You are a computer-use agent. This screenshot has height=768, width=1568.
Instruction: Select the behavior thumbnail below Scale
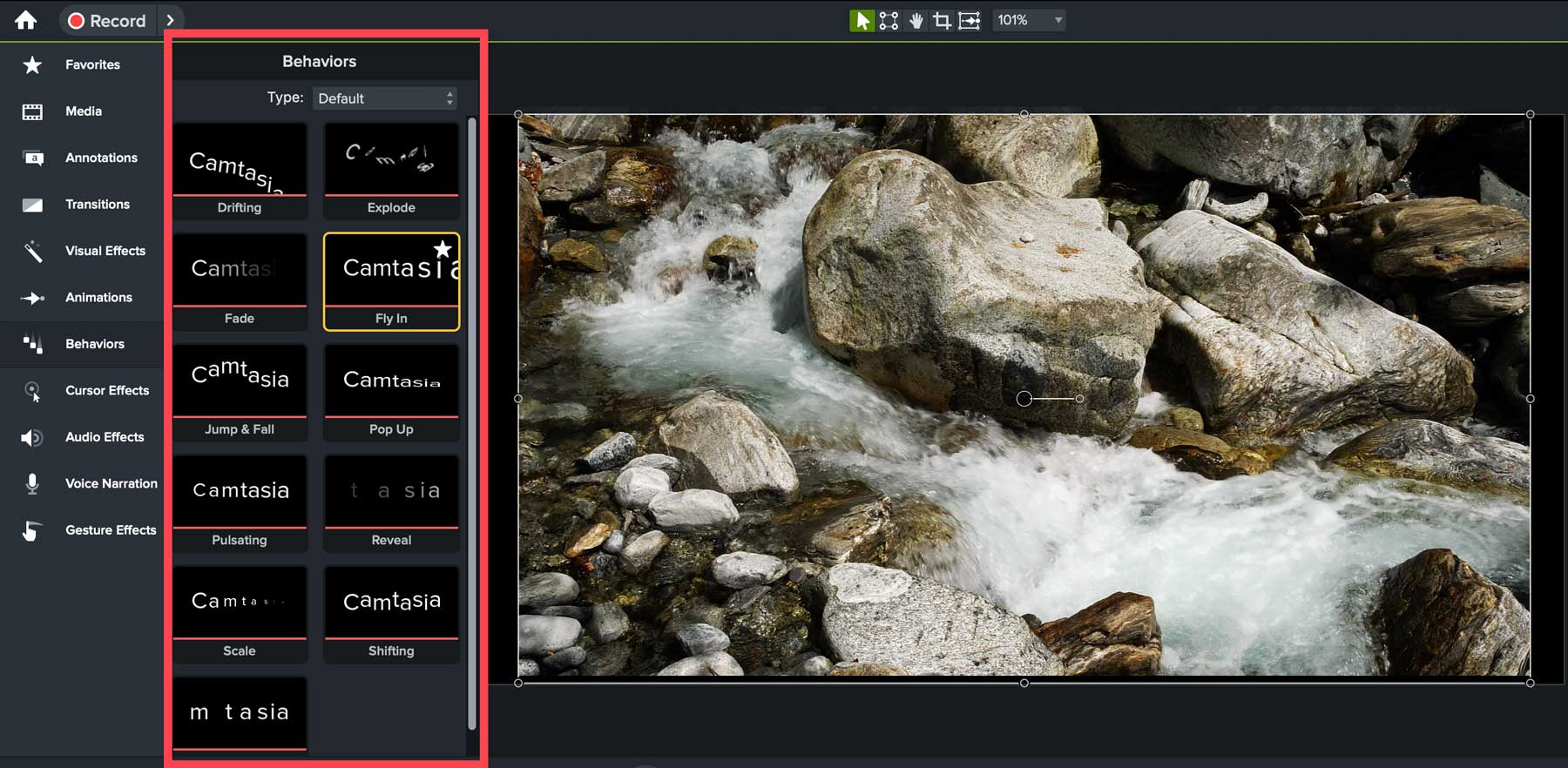pyautogui.click(x=240, y=712)
